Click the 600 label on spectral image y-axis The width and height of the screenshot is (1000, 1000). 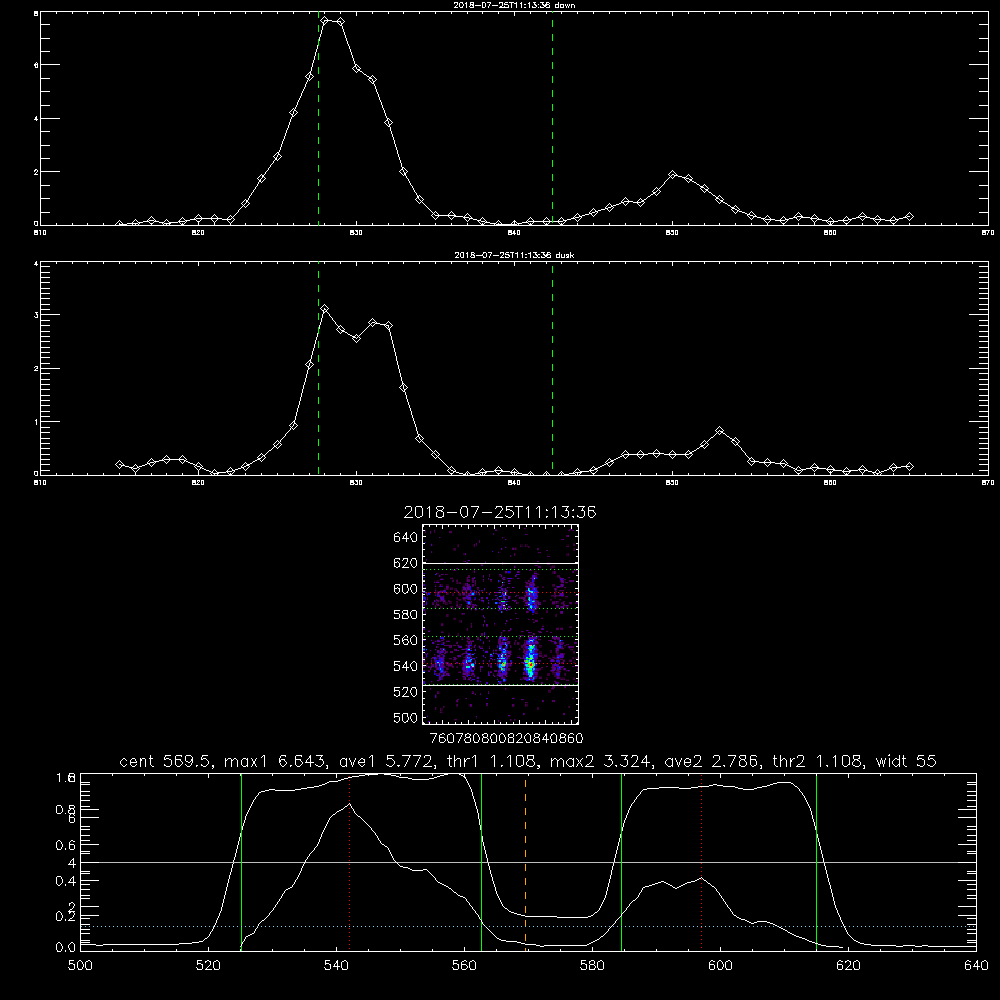pyautogui.click(x=406, y=589)
